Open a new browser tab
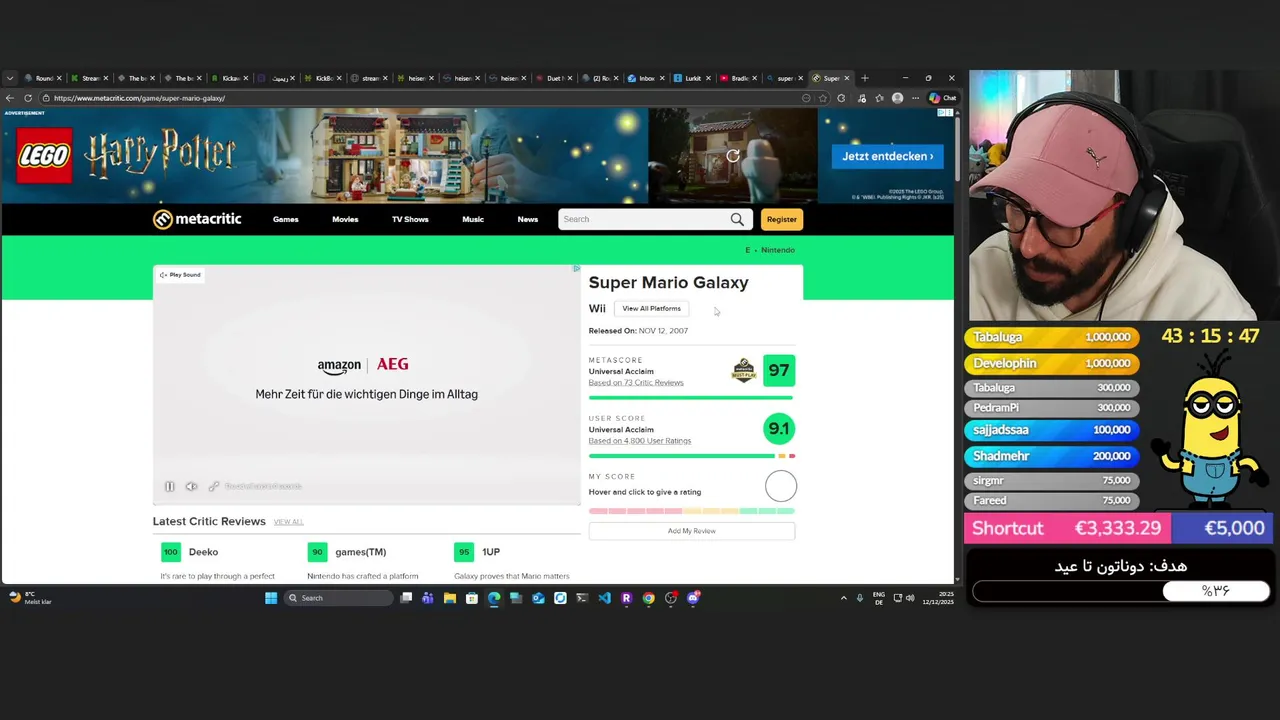This screenshot has height=720, width=1280. [865, 78]
